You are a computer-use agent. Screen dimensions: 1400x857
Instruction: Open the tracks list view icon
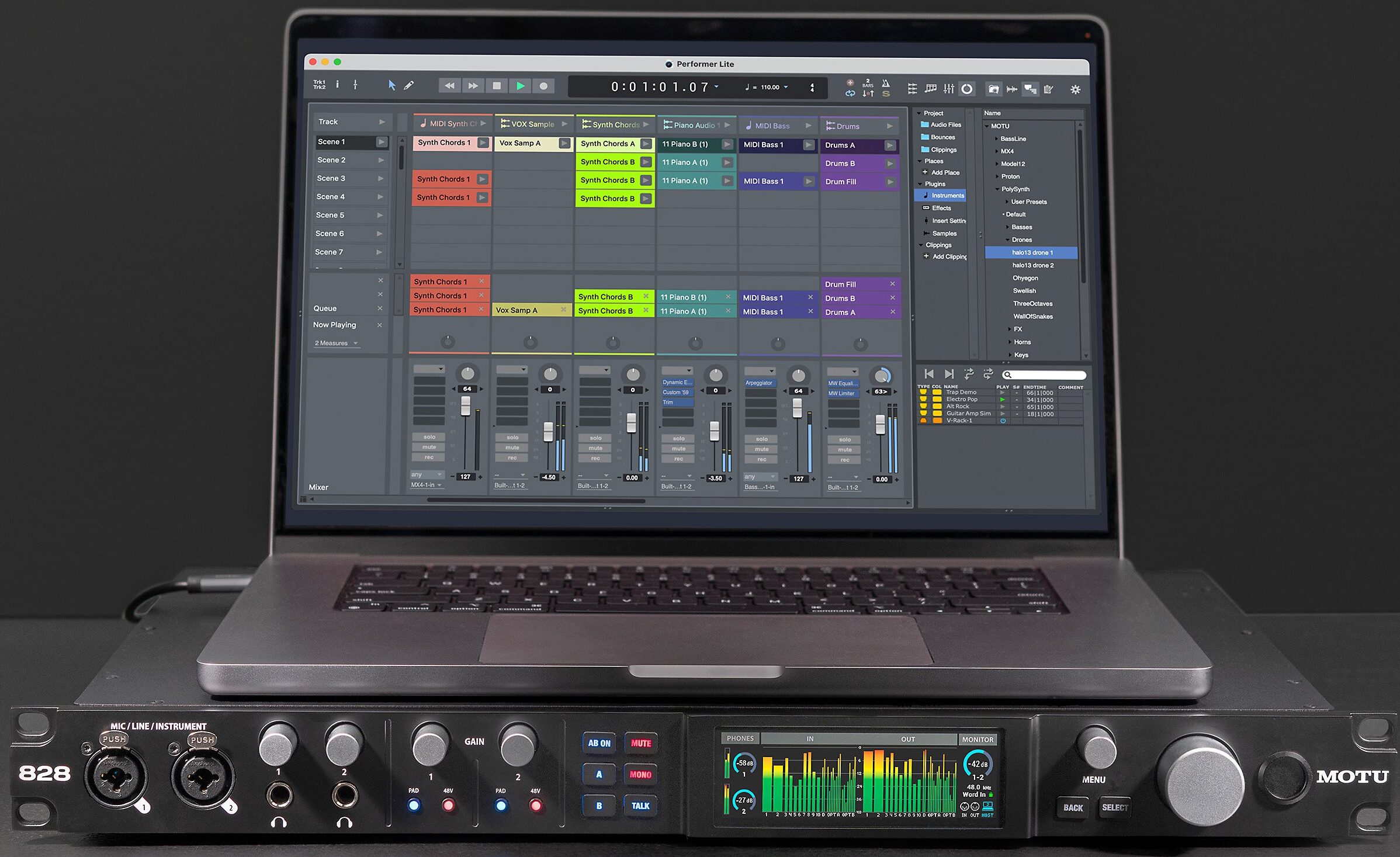pos(912,89)
